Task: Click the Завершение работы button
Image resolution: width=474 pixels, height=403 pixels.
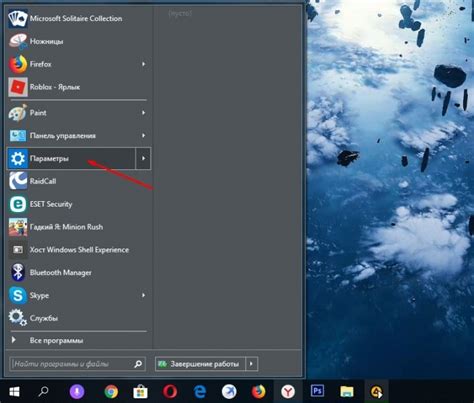Action: (x=200, y=364)
